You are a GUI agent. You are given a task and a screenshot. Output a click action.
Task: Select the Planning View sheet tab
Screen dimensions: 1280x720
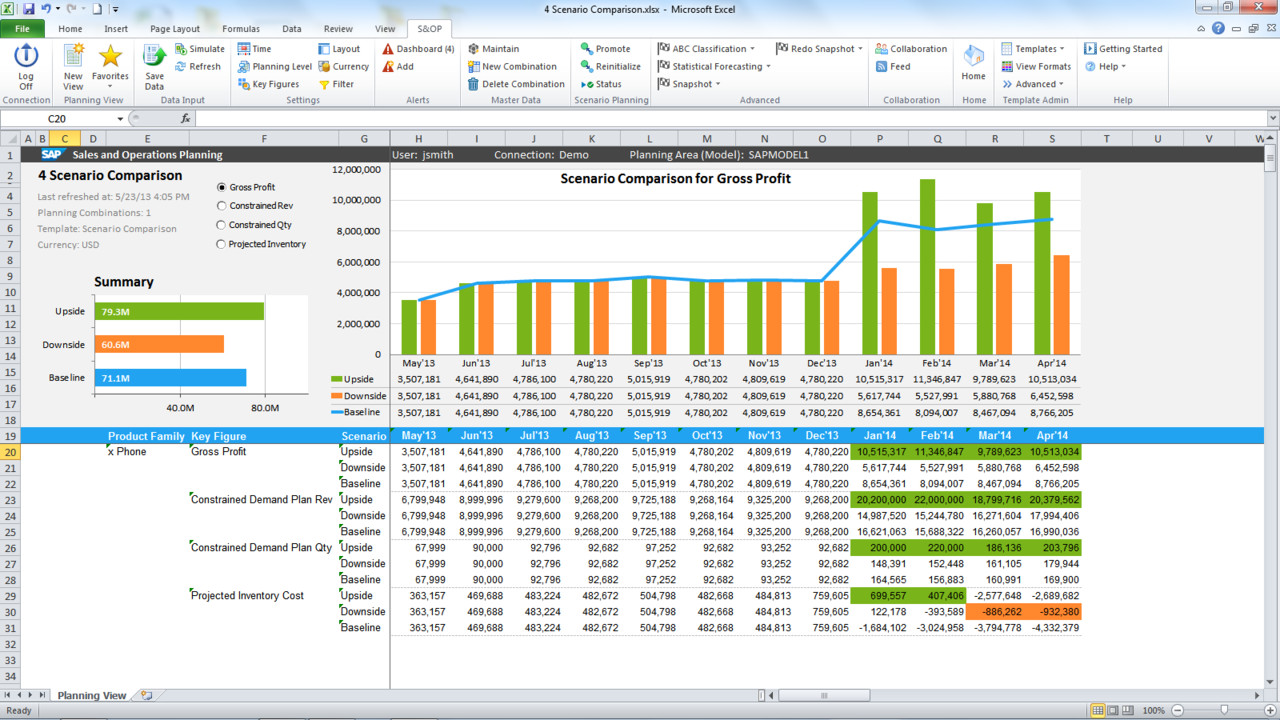(x=92, y=695)
